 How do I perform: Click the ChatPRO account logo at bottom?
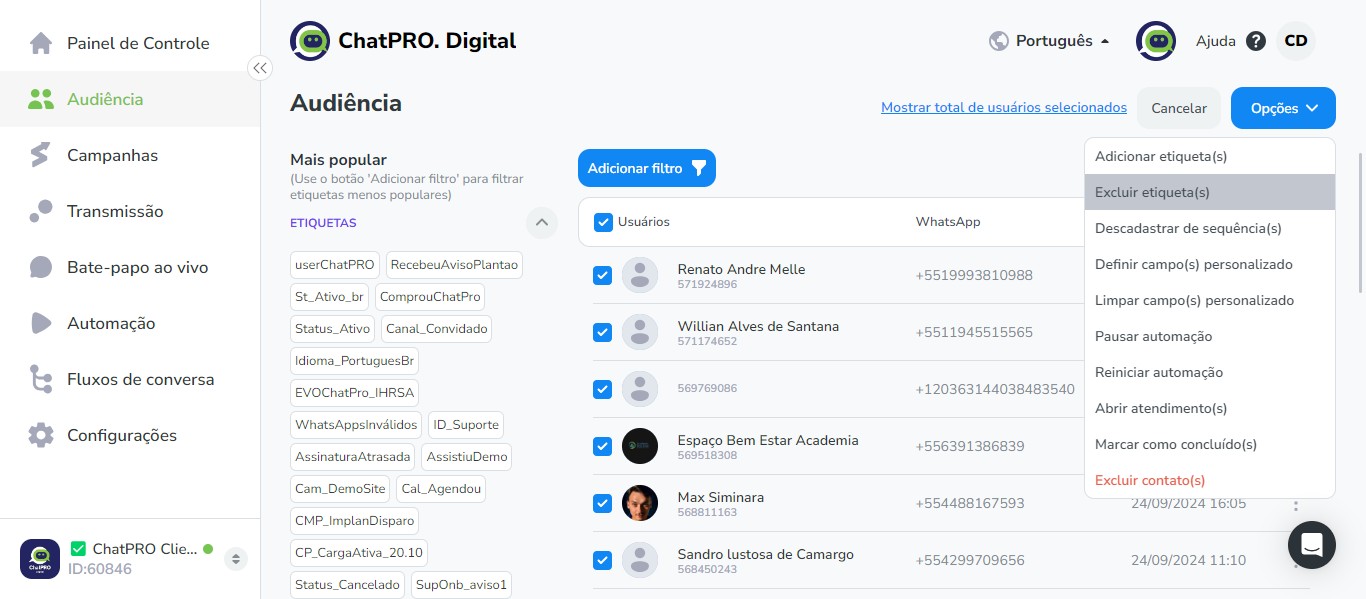click(40, 558)
